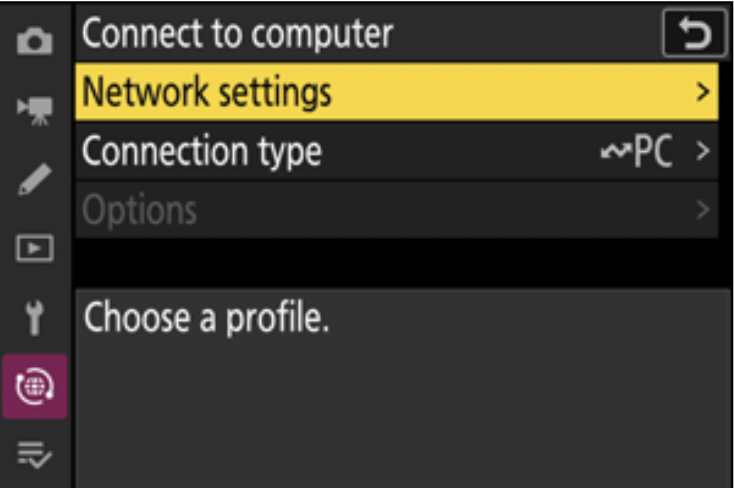Select the setup wrench icon
The height and width of the screenshot is (488, 734).
coord(35,318)
